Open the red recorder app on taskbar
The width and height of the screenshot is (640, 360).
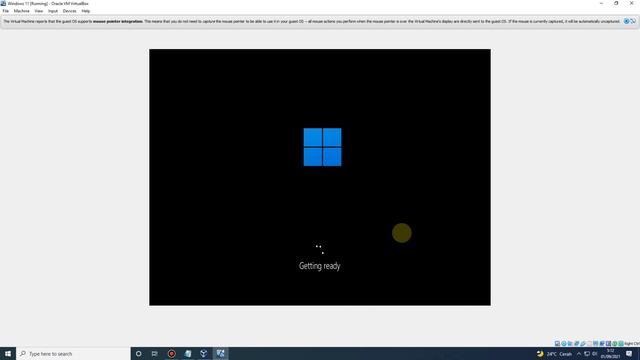pyautogui.click(x=171, y=353)
